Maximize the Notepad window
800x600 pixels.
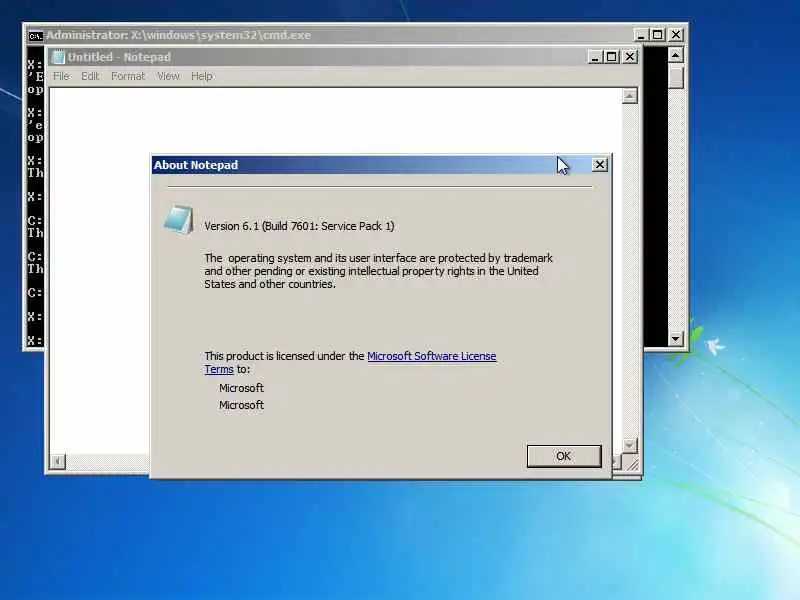[x=611, y=57]
